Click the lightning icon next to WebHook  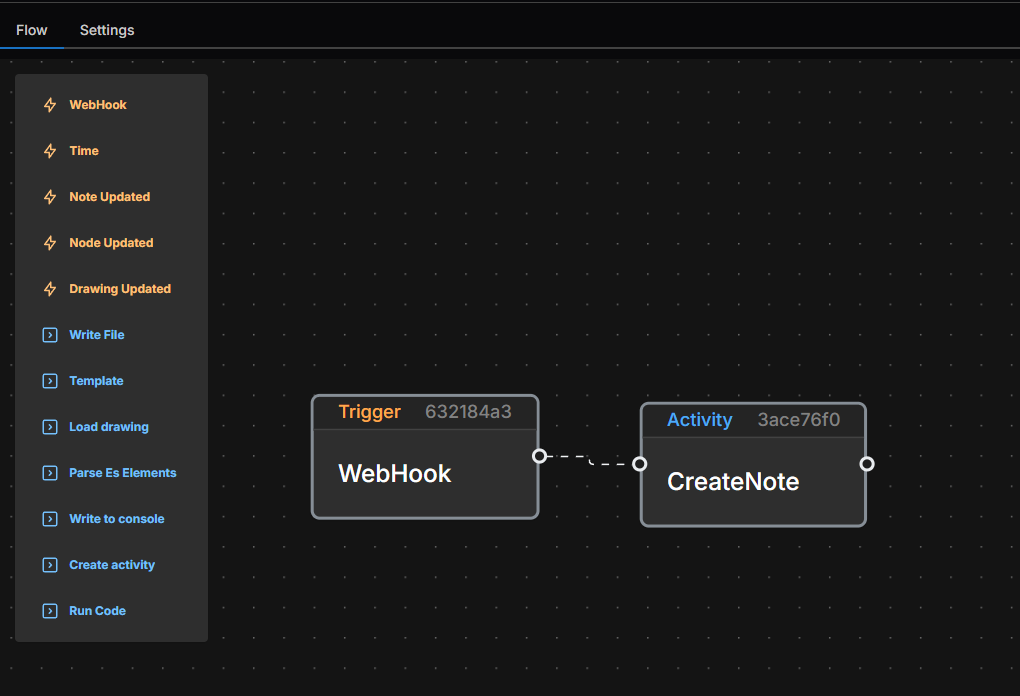point(50,105)
